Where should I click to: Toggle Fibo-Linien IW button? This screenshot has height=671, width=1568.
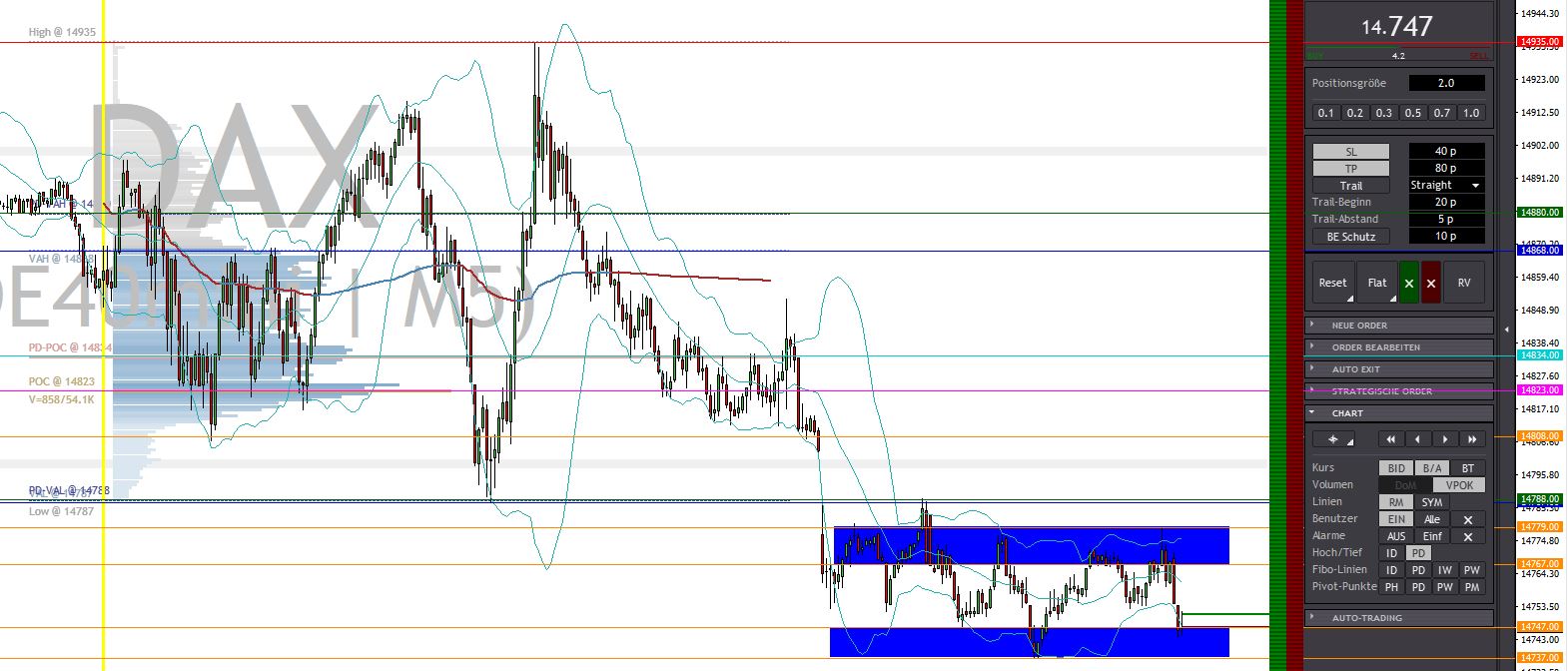(1445, 570)
